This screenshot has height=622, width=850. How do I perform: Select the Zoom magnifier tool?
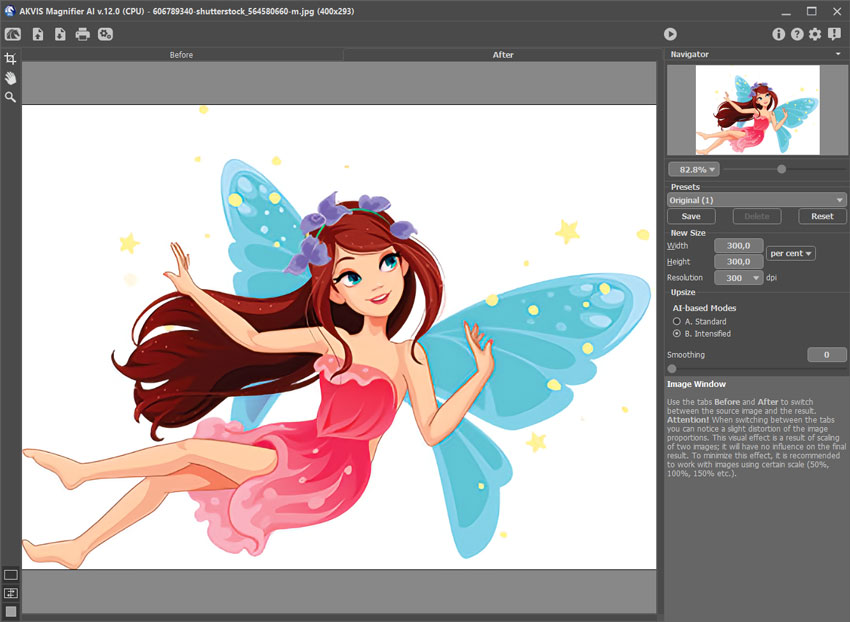click(x=10, y=97)
